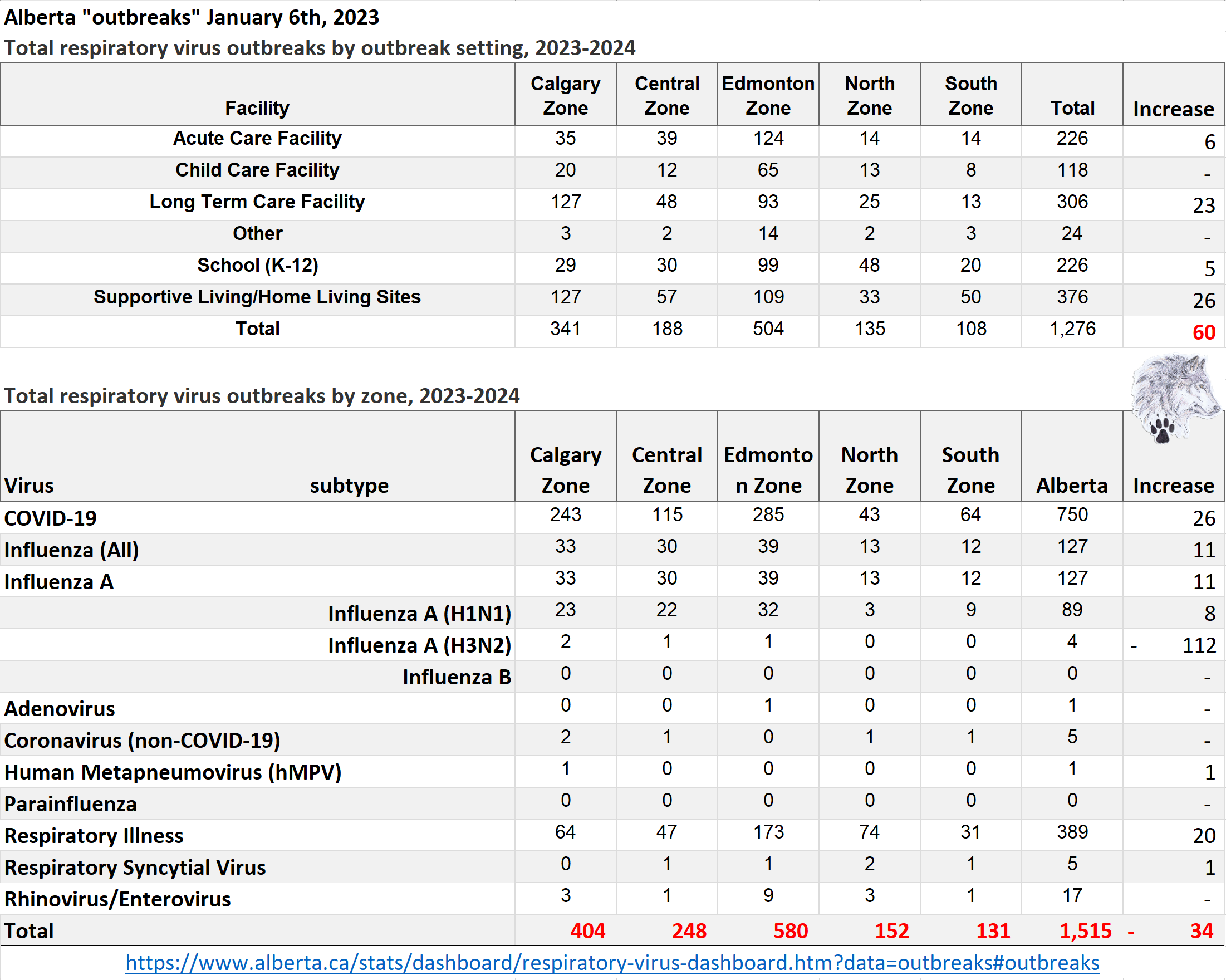1226x980 pixels.
Task: Click the '135' North Zone total cell
Action: [870, 329]
